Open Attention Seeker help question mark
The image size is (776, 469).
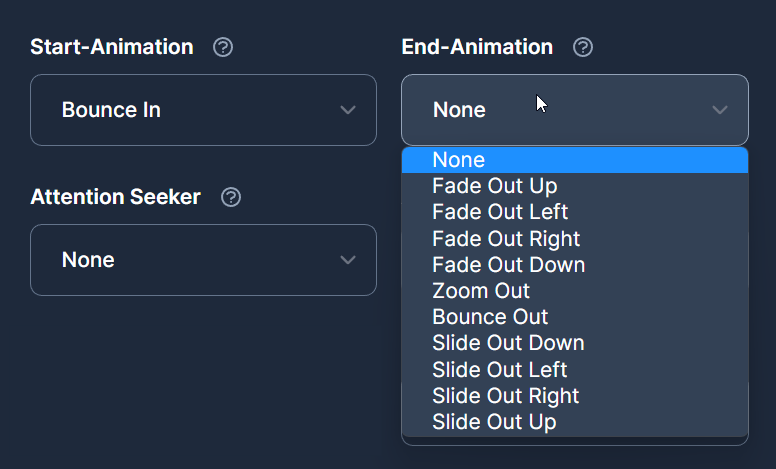point(231,197)
